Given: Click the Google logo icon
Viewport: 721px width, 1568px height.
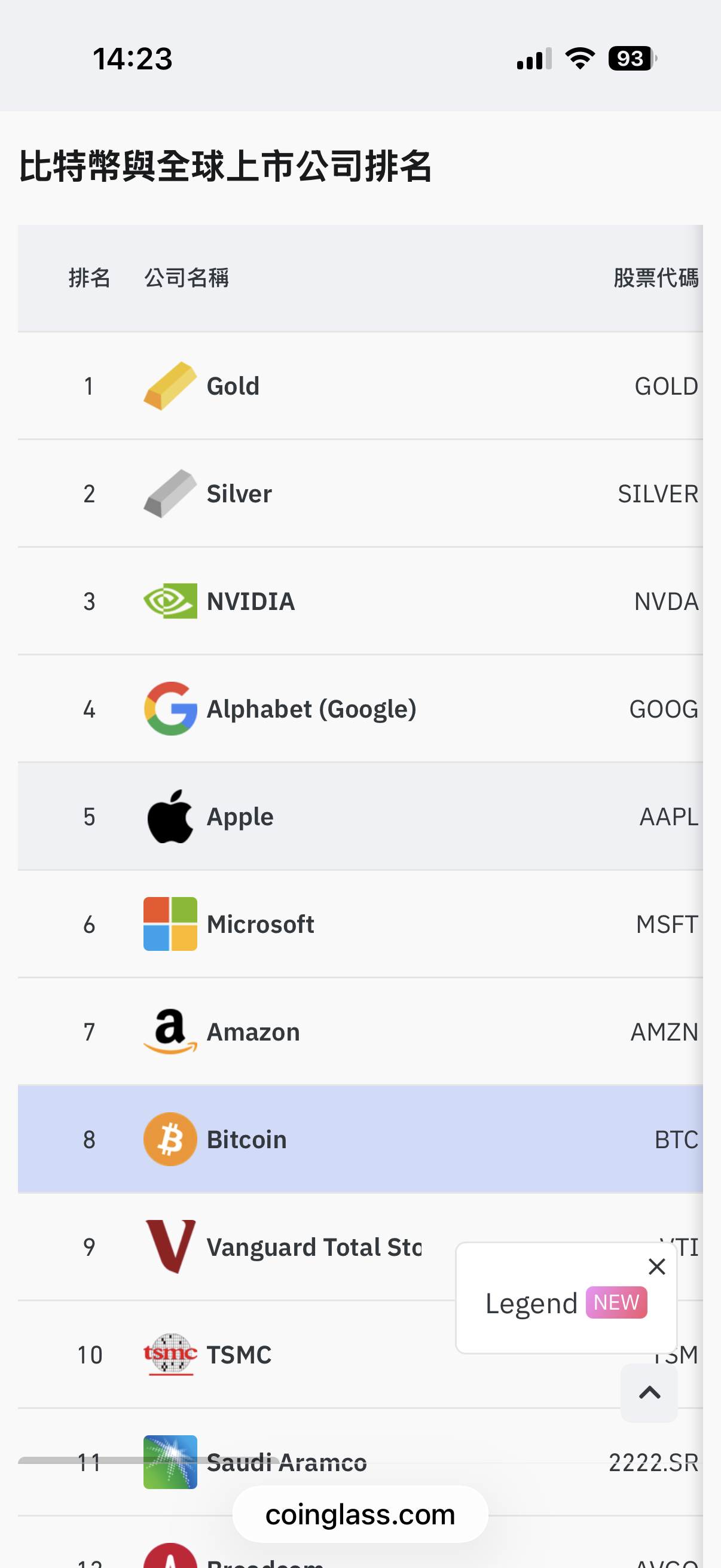Looking at the screenshot, I should (170, 709).
